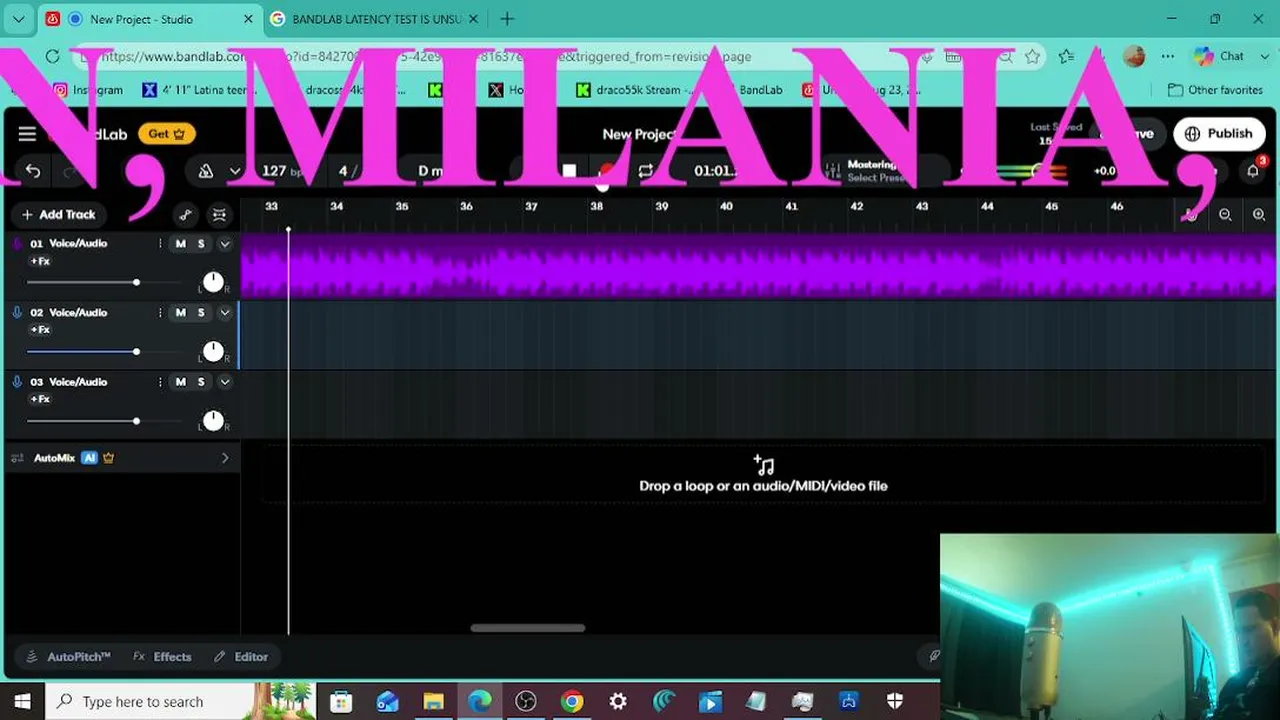
Task: Click track 03 pan knob
Action: tap(213, 420)
